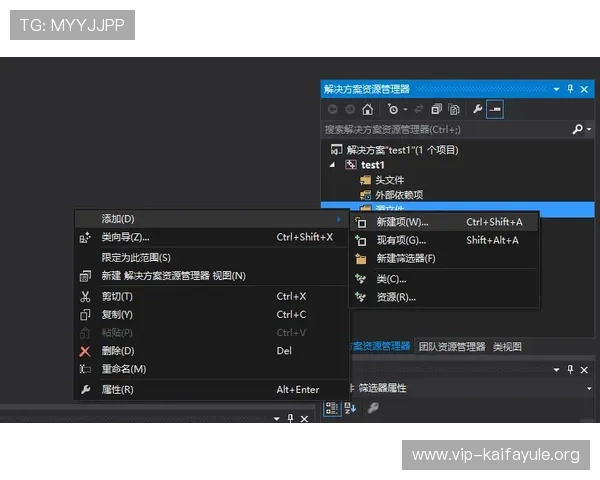600x480 pixels.
Task: Open the Properties panel window position dropdown
Action: tap(556, 370)
